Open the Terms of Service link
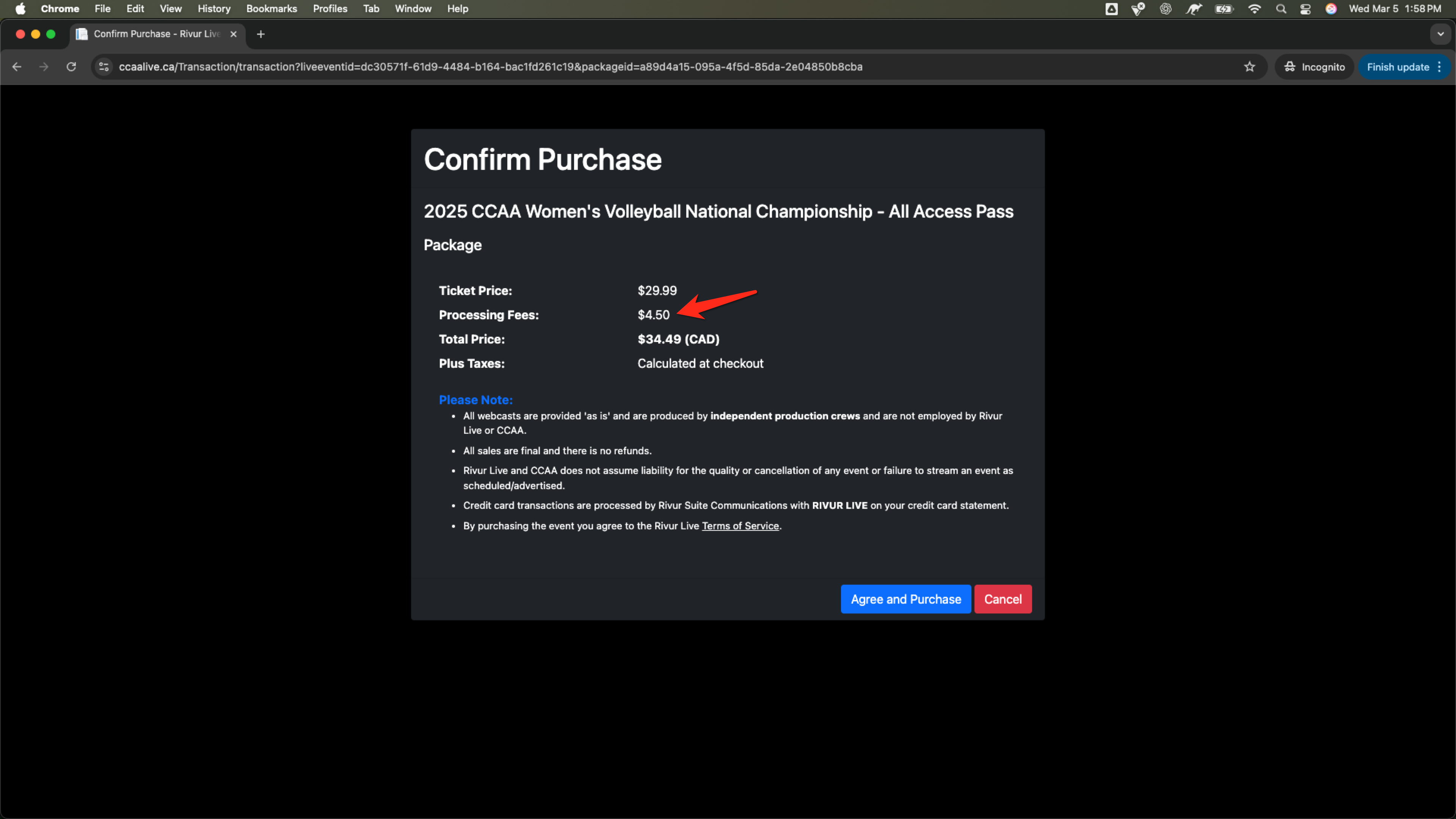This screenshot has width=1456, height=819. [x=741, y=526]
